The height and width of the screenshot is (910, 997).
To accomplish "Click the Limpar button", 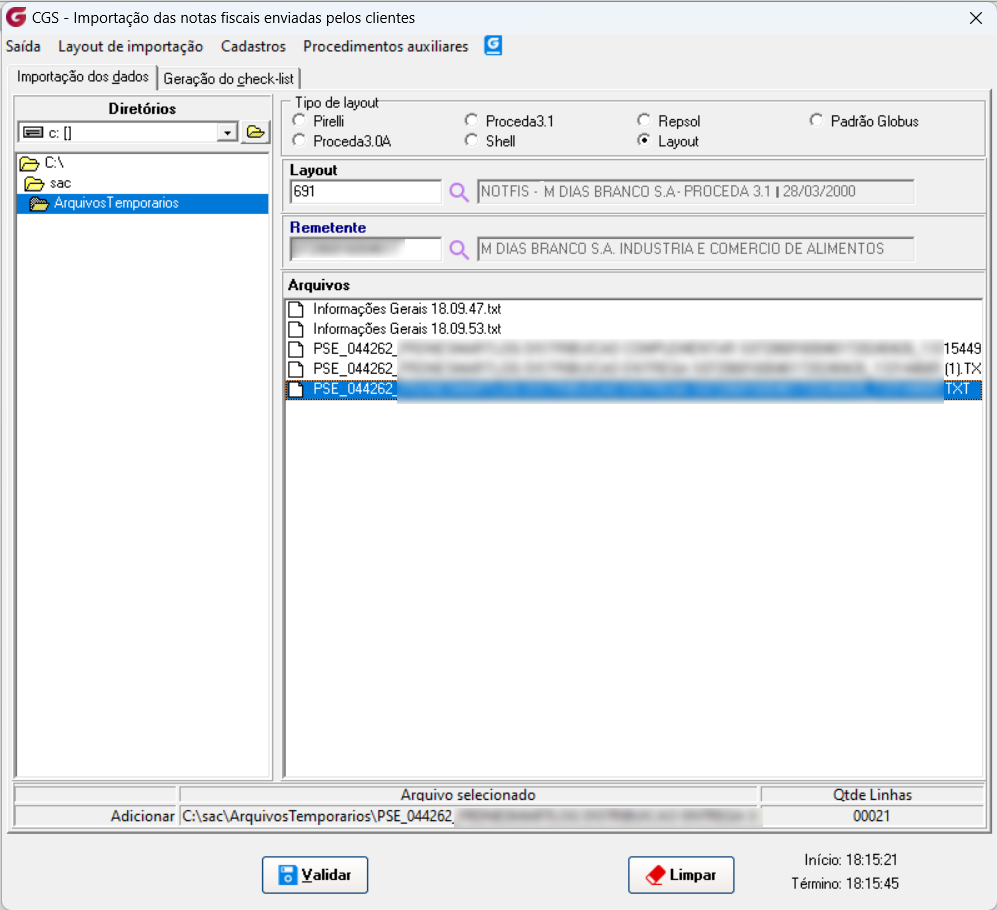I will 681,875.
